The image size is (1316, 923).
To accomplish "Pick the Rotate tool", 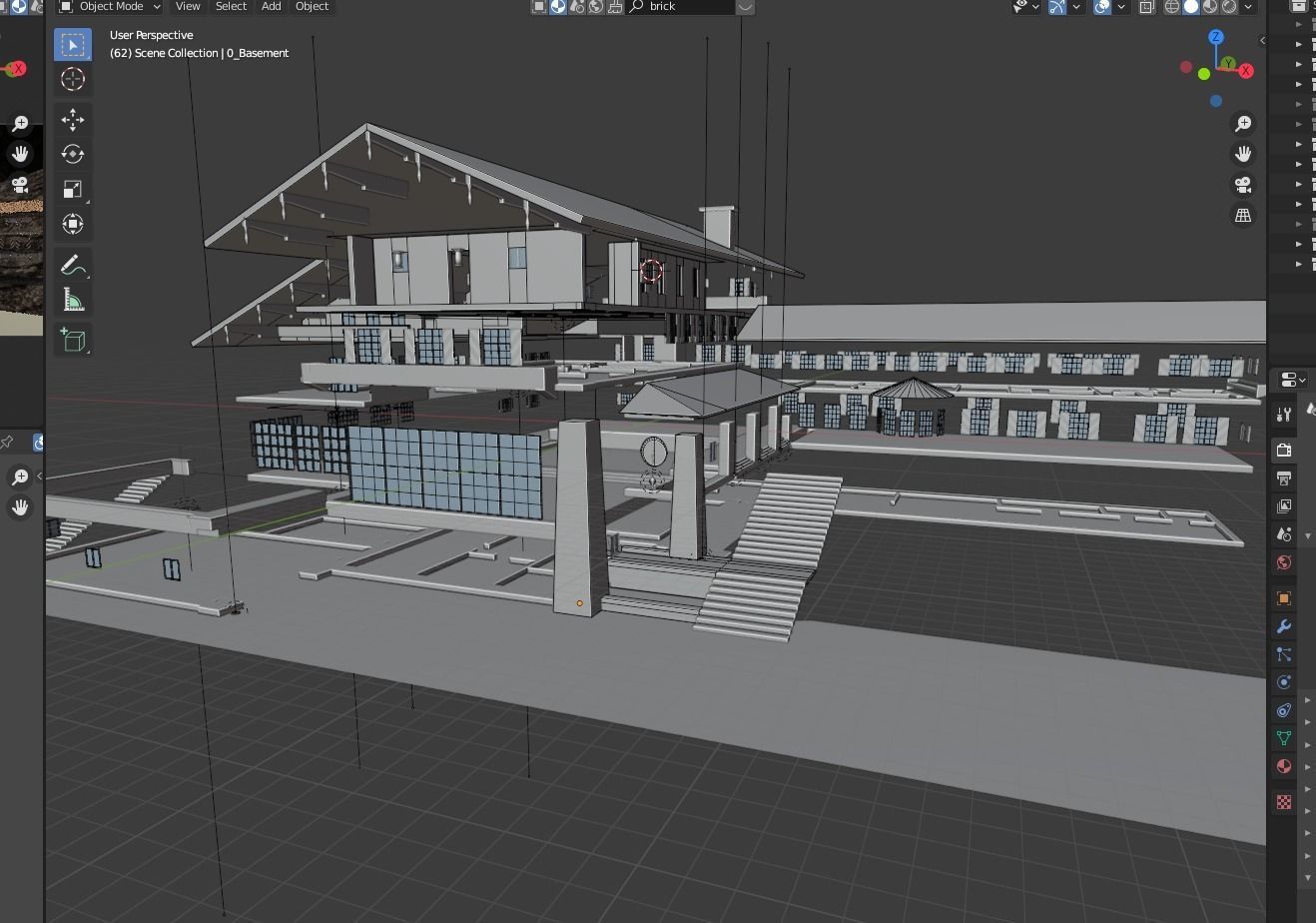I will 73,154.
